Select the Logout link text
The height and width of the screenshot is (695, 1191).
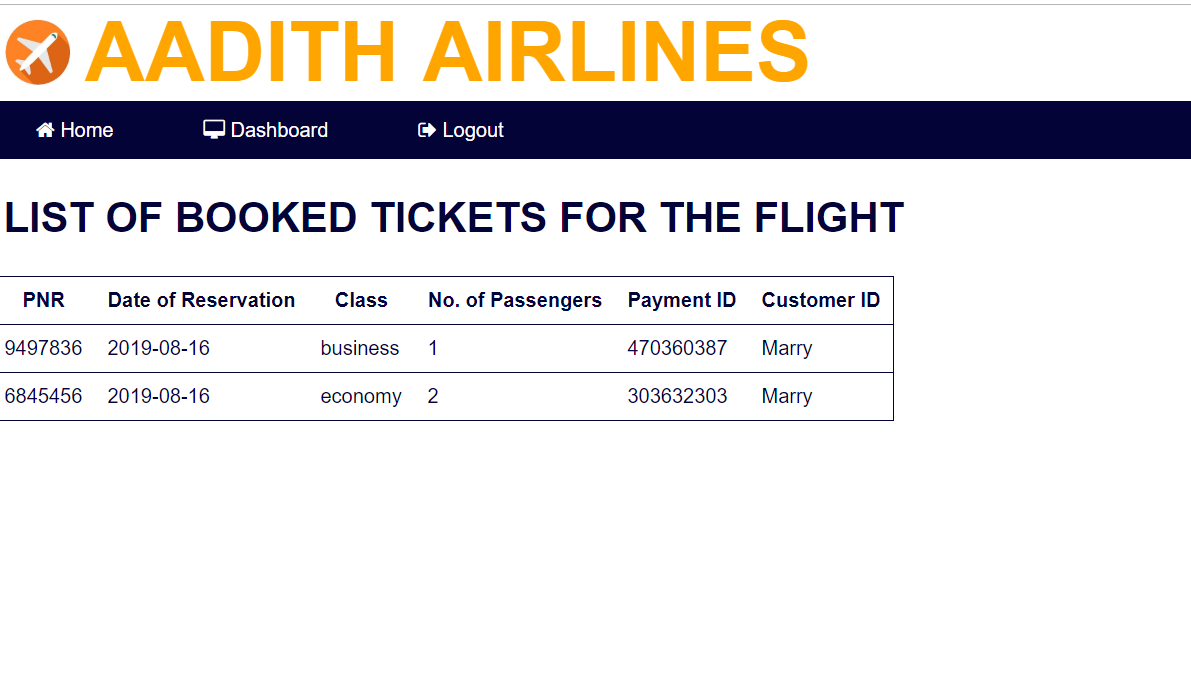[x=472, y=131]
